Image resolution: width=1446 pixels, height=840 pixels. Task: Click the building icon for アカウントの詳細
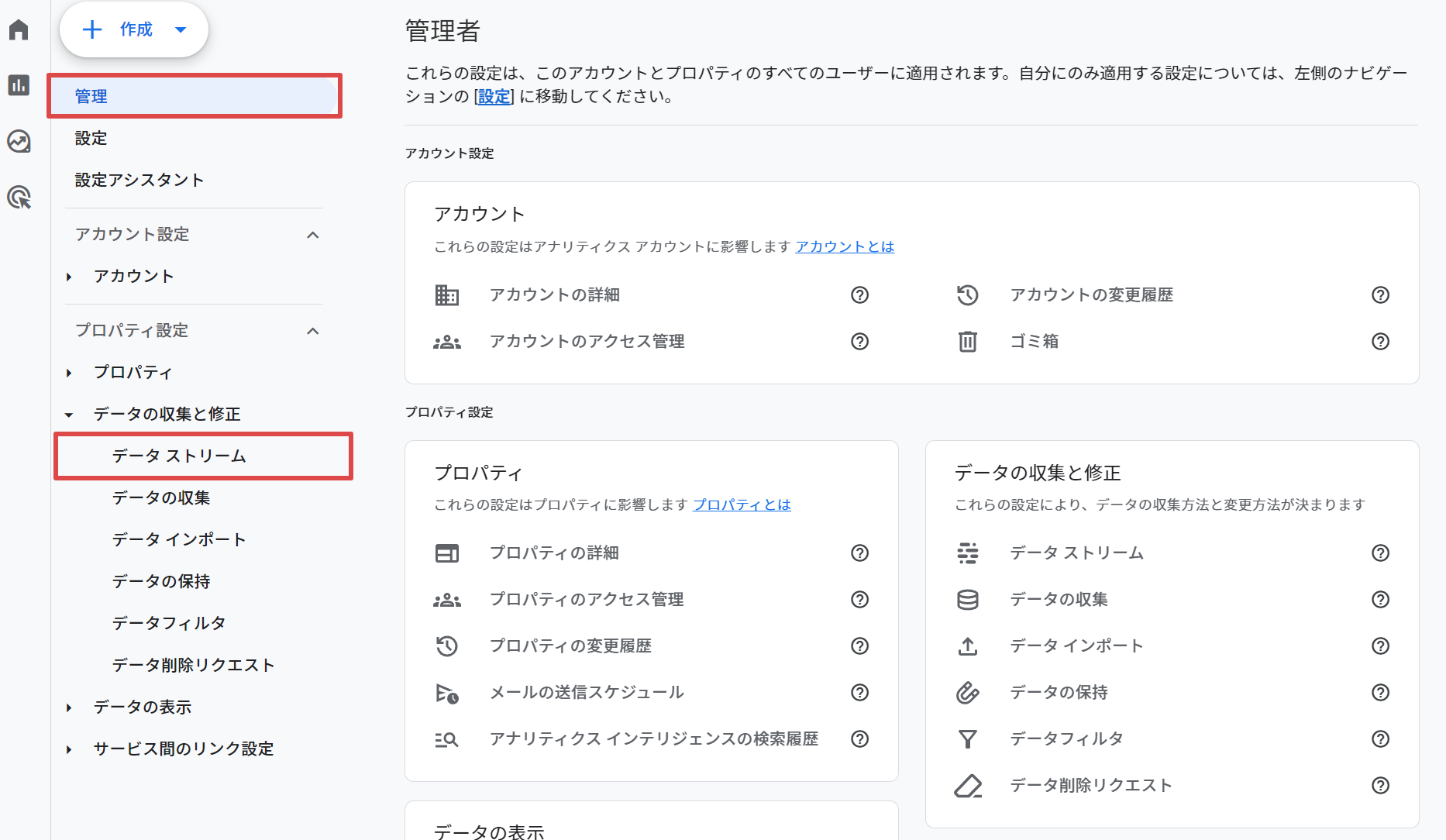point(447,294)
